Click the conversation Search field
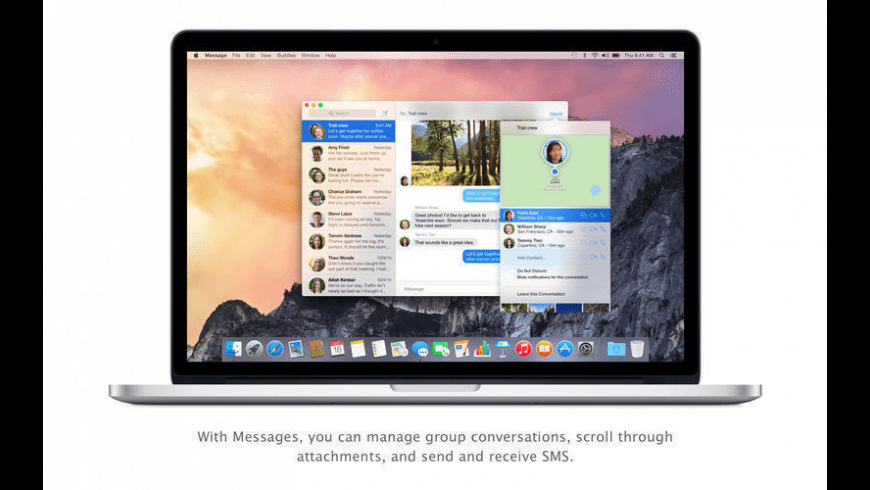Image resolution: width=870 pixels, height=490 pixels. 342,113
